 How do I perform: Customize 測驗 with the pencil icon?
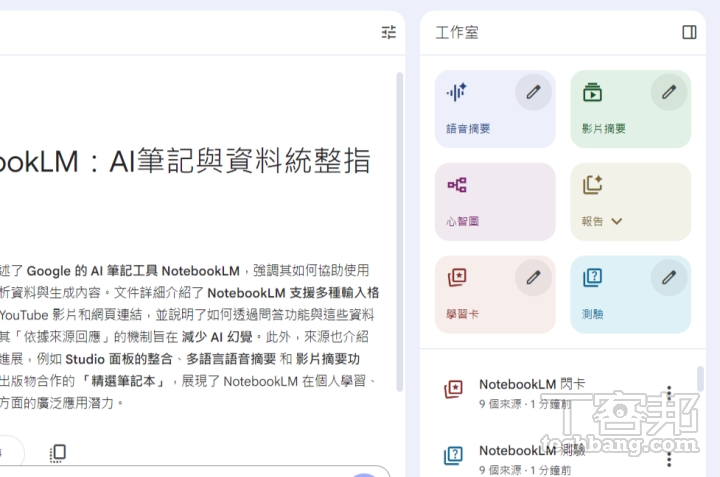pyautogui.click(x=669, y=278)
